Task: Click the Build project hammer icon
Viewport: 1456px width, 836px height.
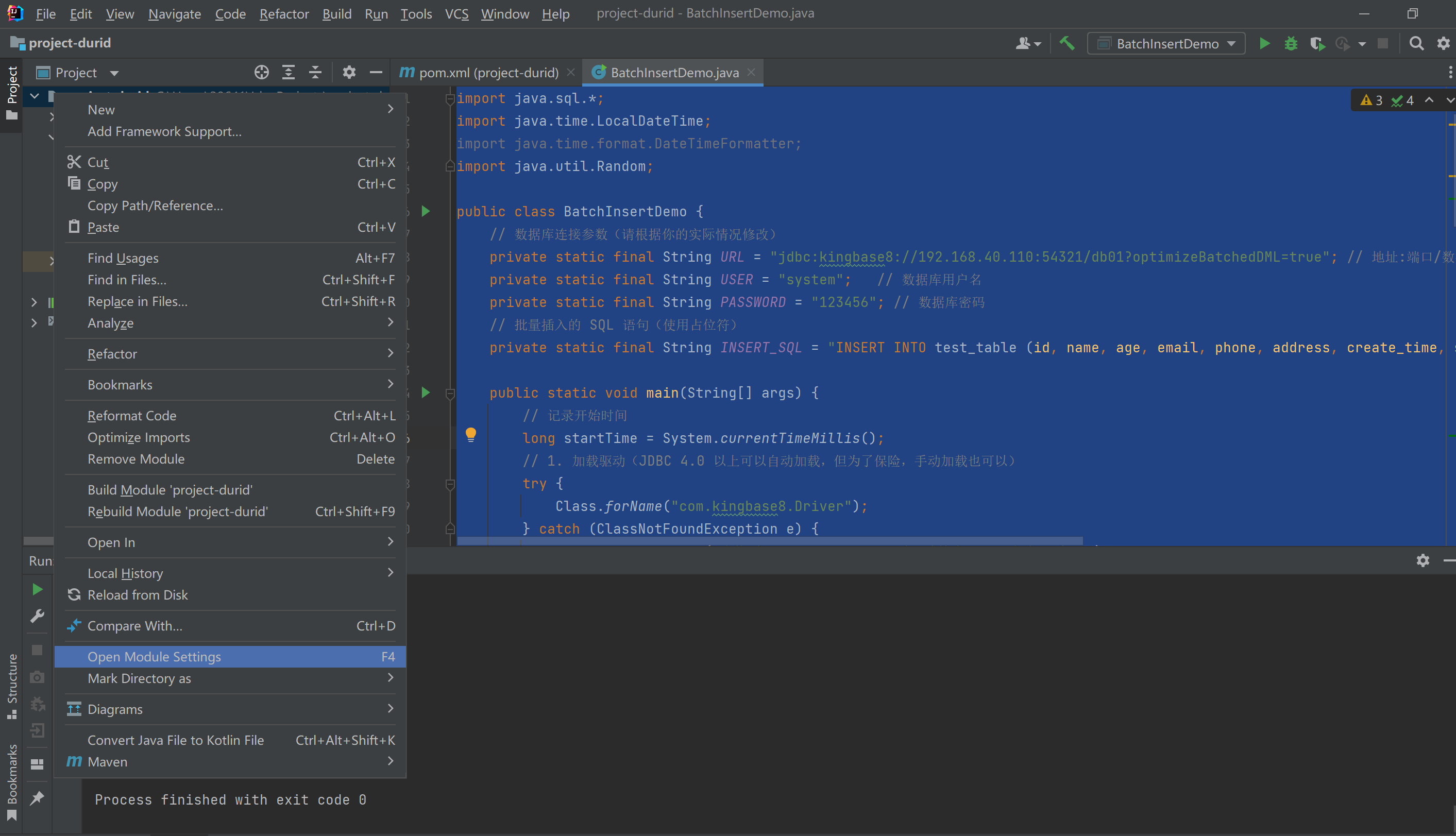Action: tap(1066, 44)
